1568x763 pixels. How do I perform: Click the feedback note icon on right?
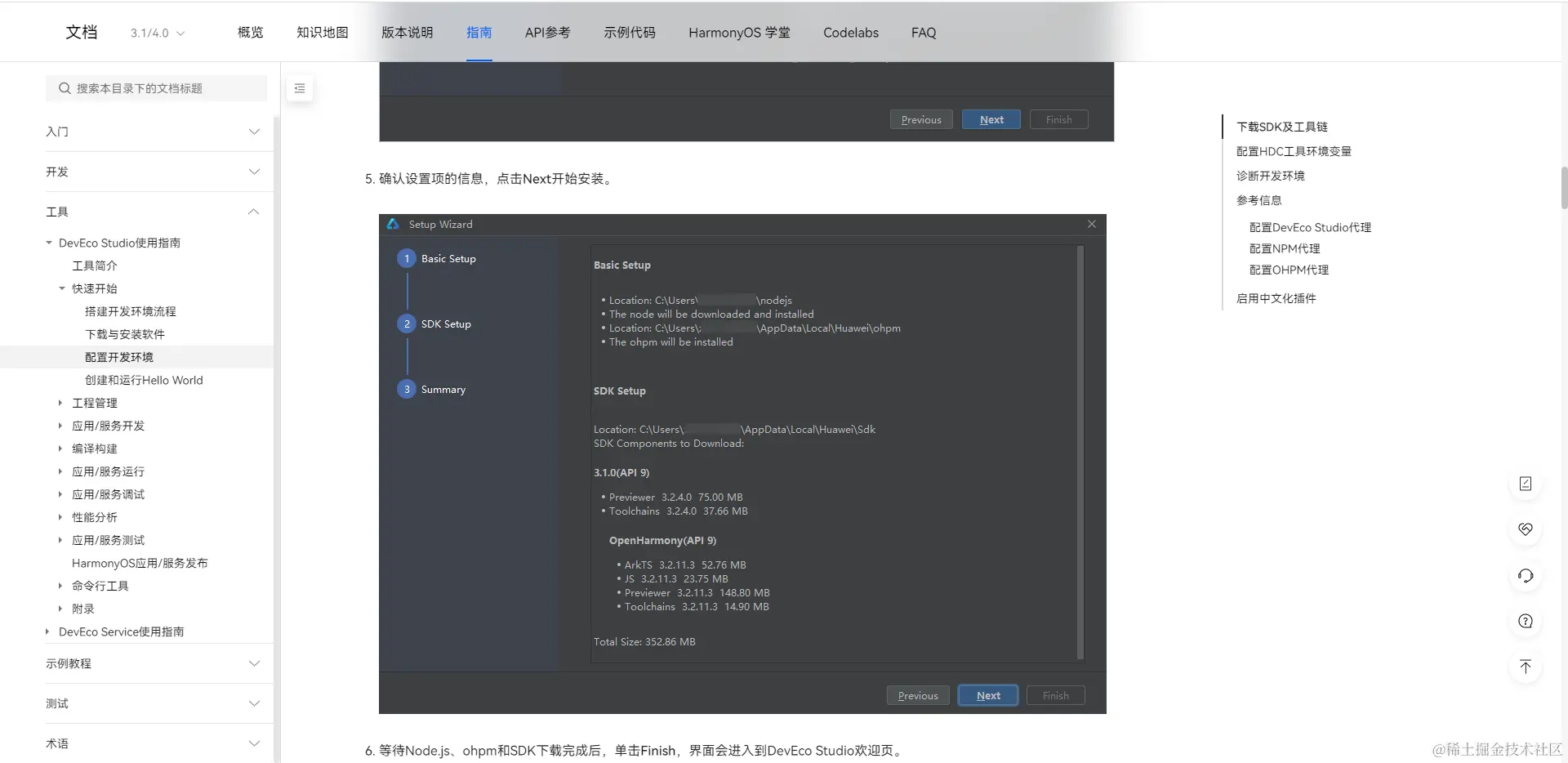click(1525, 484)
